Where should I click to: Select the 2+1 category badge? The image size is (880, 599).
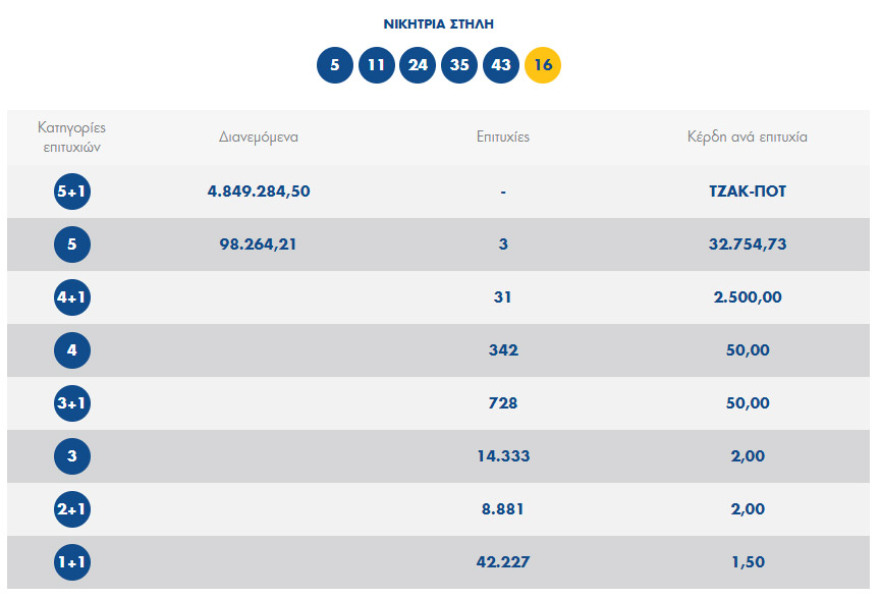click(72, 509)
